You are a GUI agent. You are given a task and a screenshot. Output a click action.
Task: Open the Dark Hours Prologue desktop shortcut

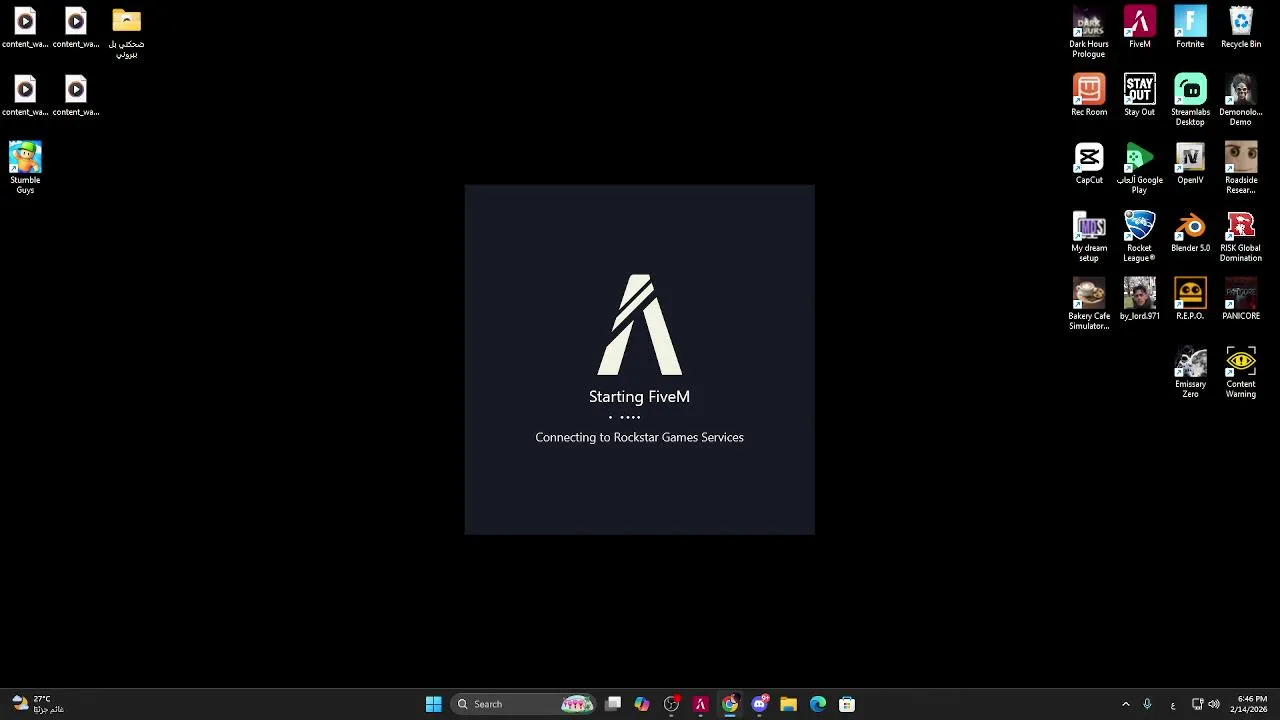point(1088,32)
